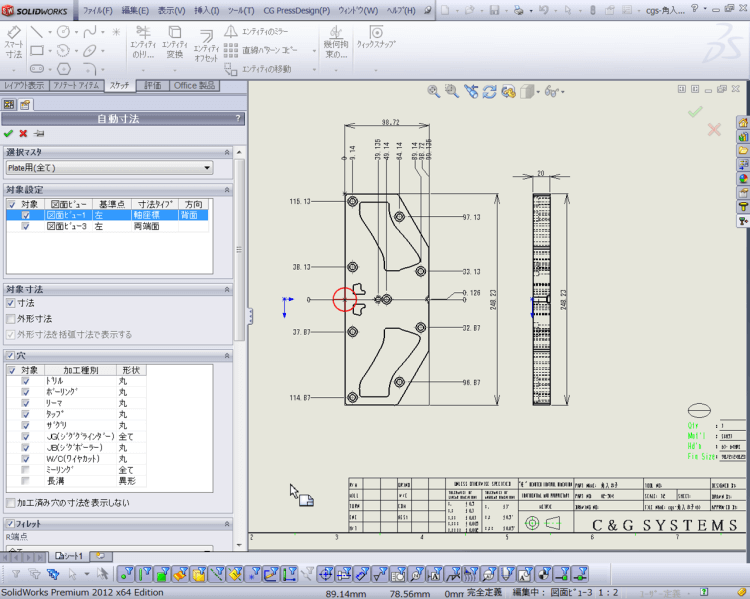Select the Circle sketch tool
Viewport: 750px width, 599px height.
63,32
